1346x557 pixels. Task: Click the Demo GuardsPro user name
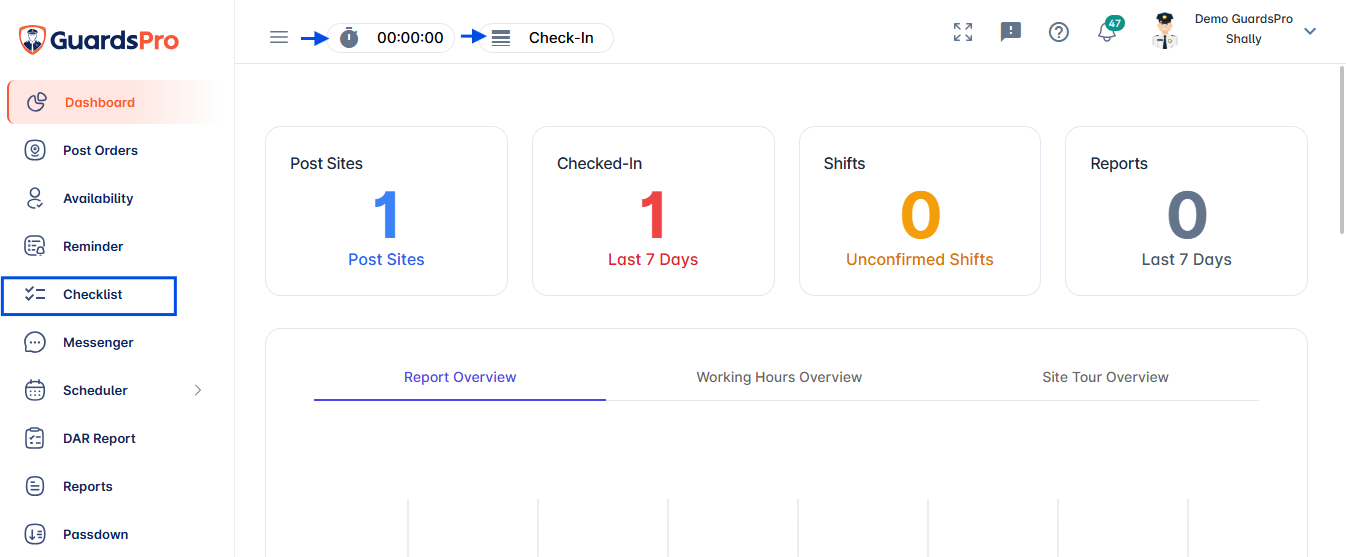pyautogui.click(x=1243, y=19)
